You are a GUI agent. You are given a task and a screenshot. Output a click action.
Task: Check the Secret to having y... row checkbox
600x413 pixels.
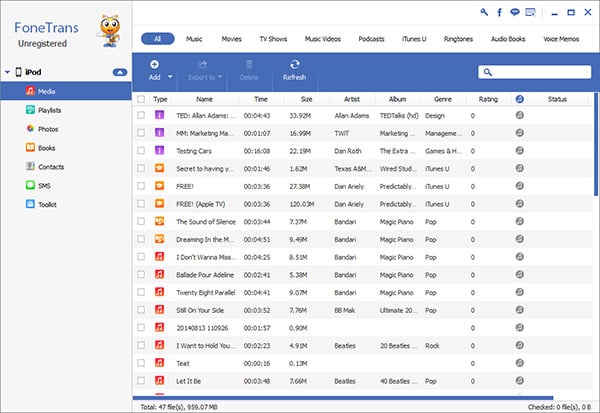coord(141,168)
